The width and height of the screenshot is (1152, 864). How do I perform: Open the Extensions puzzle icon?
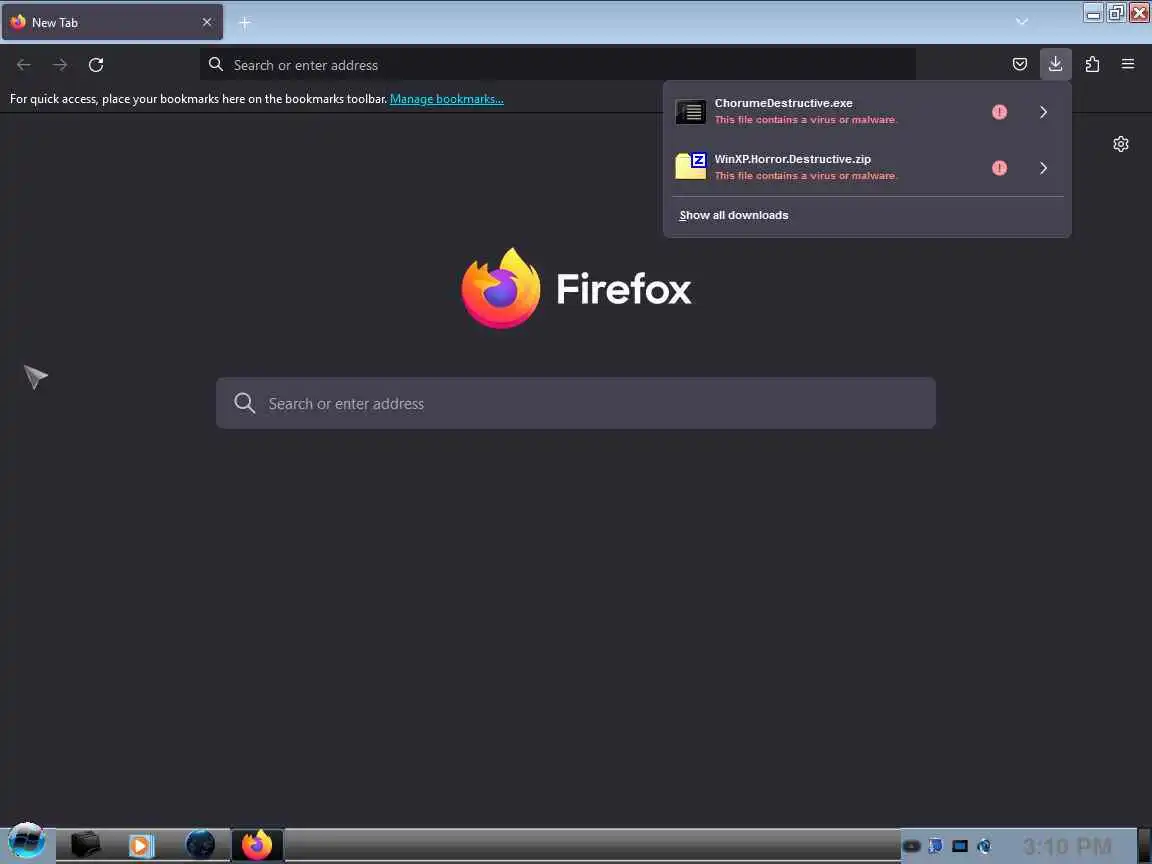tap(1092, 65)
